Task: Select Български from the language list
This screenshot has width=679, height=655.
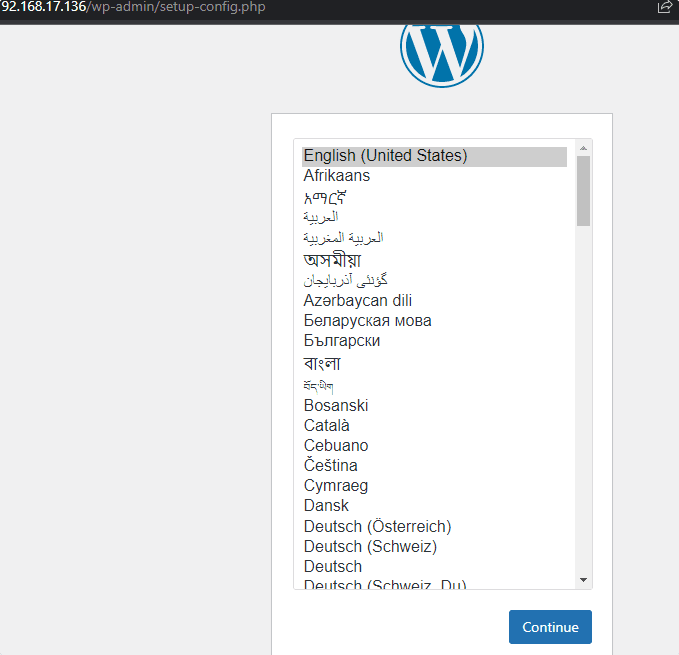Action: [x=434, y=341]
